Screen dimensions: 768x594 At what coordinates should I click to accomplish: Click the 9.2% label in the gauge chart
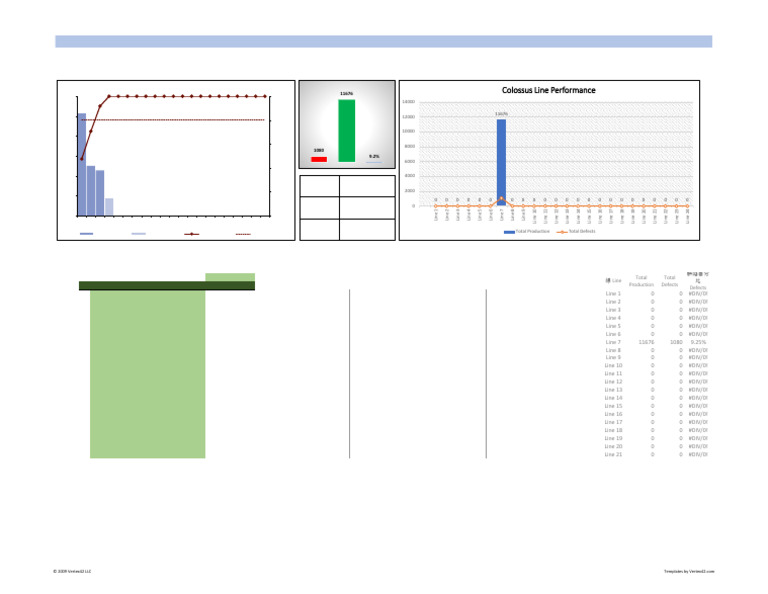pyautogui.click(x=374, y=156)
